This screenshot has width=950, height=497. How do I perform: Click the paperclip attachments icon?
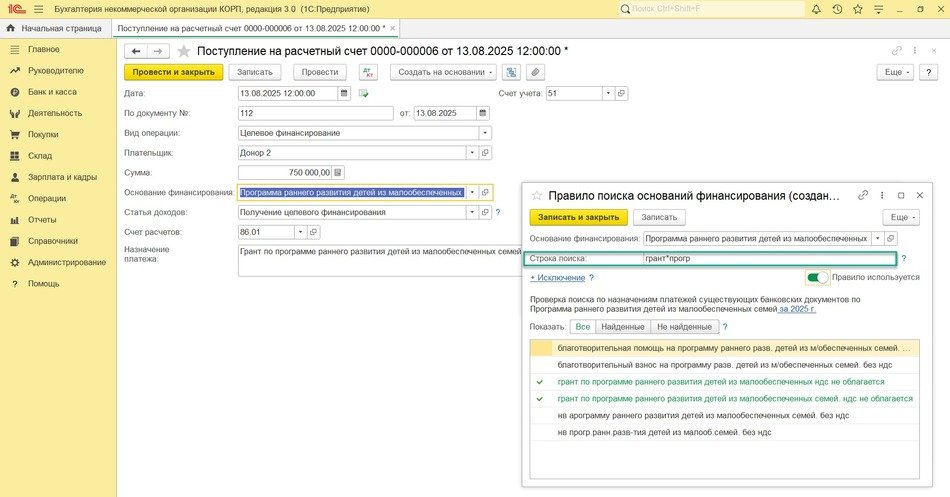[x=536, y=72]
